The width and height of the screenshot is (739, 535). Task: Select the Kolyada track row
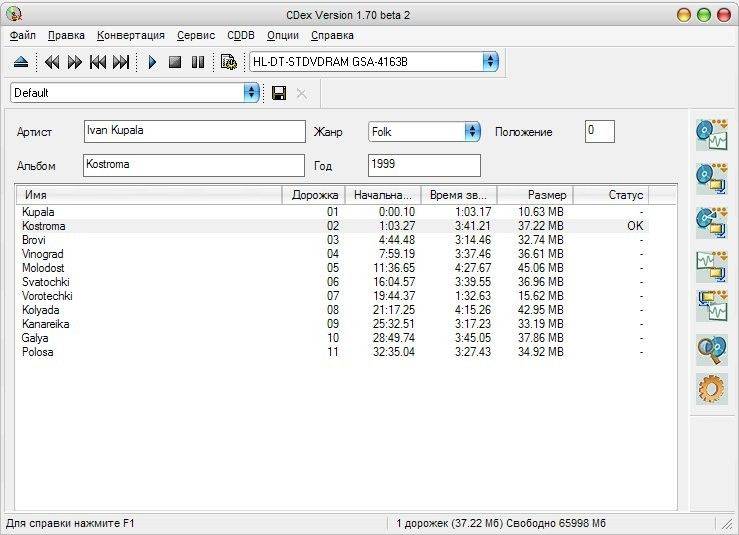point(333,310)
